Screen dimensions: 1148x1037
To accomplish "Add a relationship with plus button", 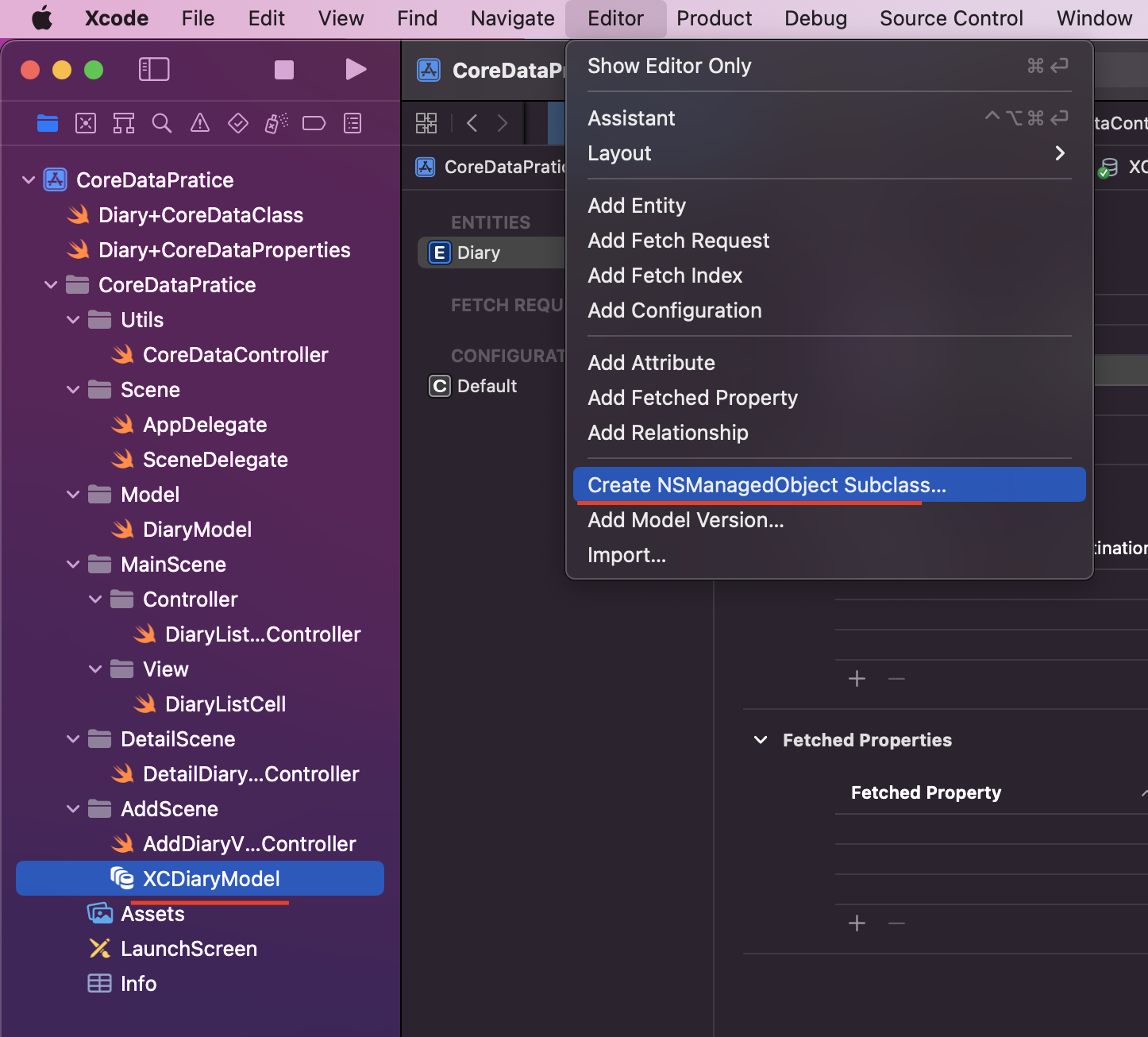I will (x=857, y=679).
